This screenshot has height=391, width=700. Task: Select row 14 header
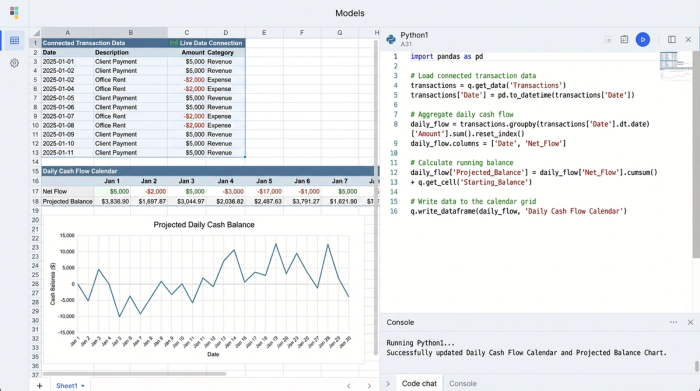35,162
